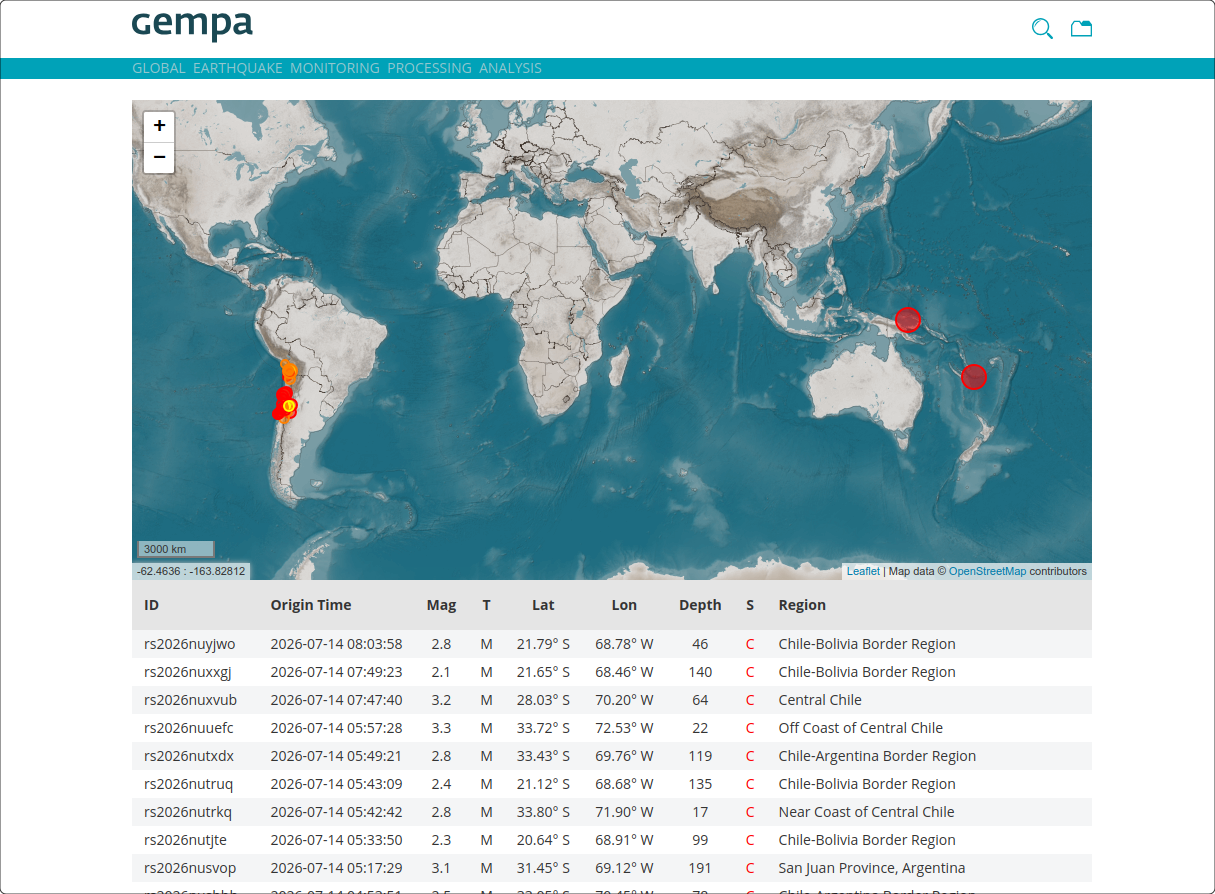
Task: Click origin time 2026-07-14 07:47:40
Action: (x=336, y=700)
